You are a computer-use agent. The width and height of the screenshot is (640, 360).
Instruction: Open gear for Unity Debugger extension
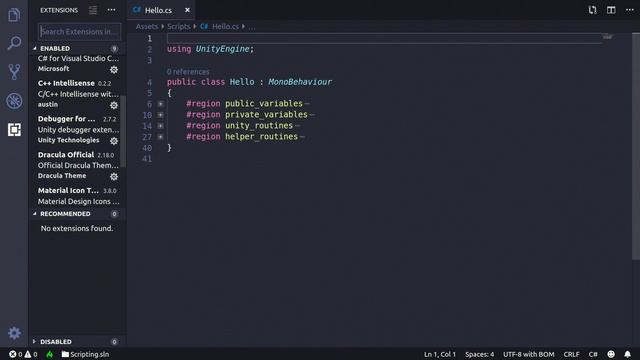[x=114, y=141]
